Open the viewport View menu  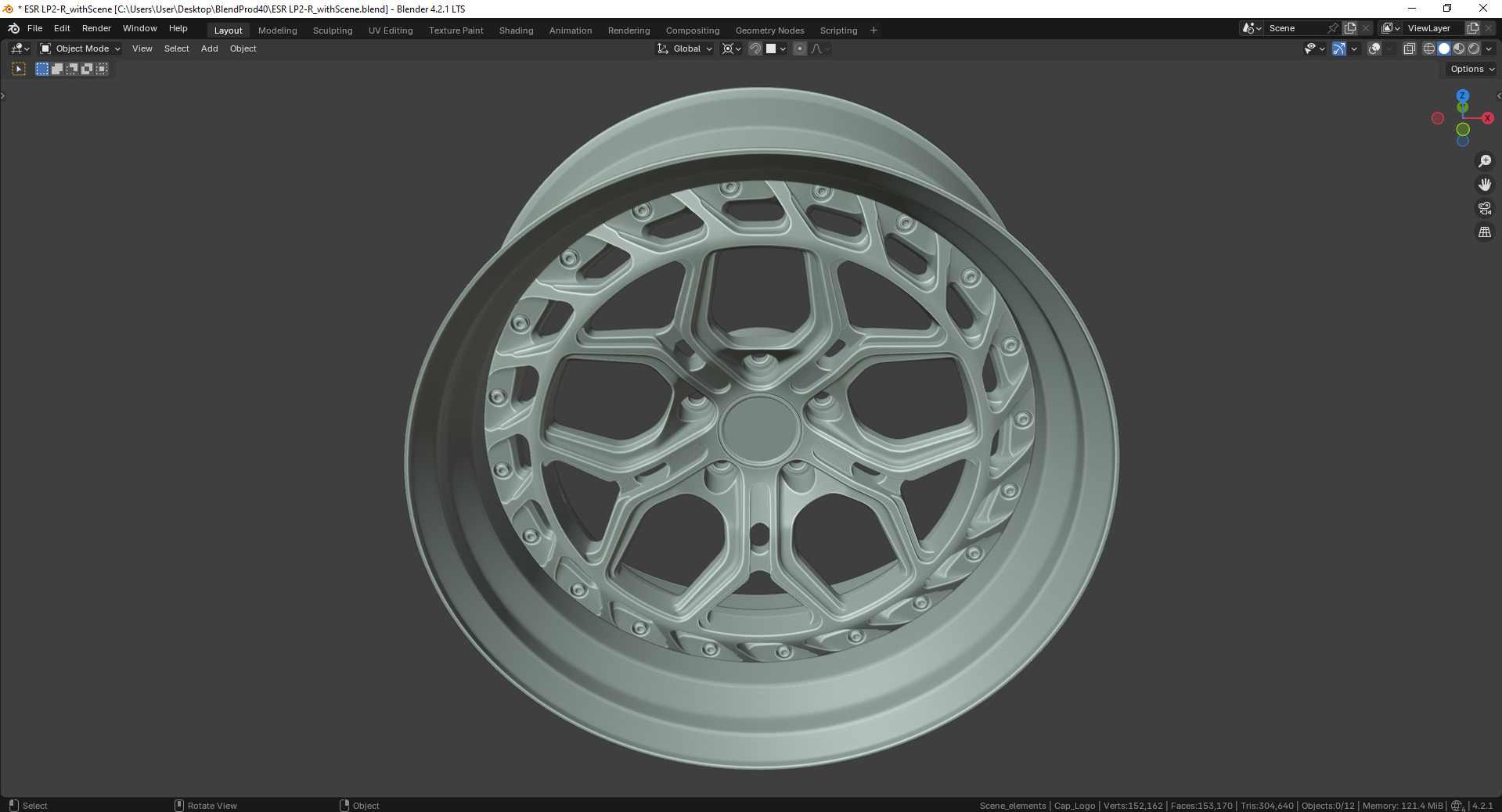click(x=142, y=49)
